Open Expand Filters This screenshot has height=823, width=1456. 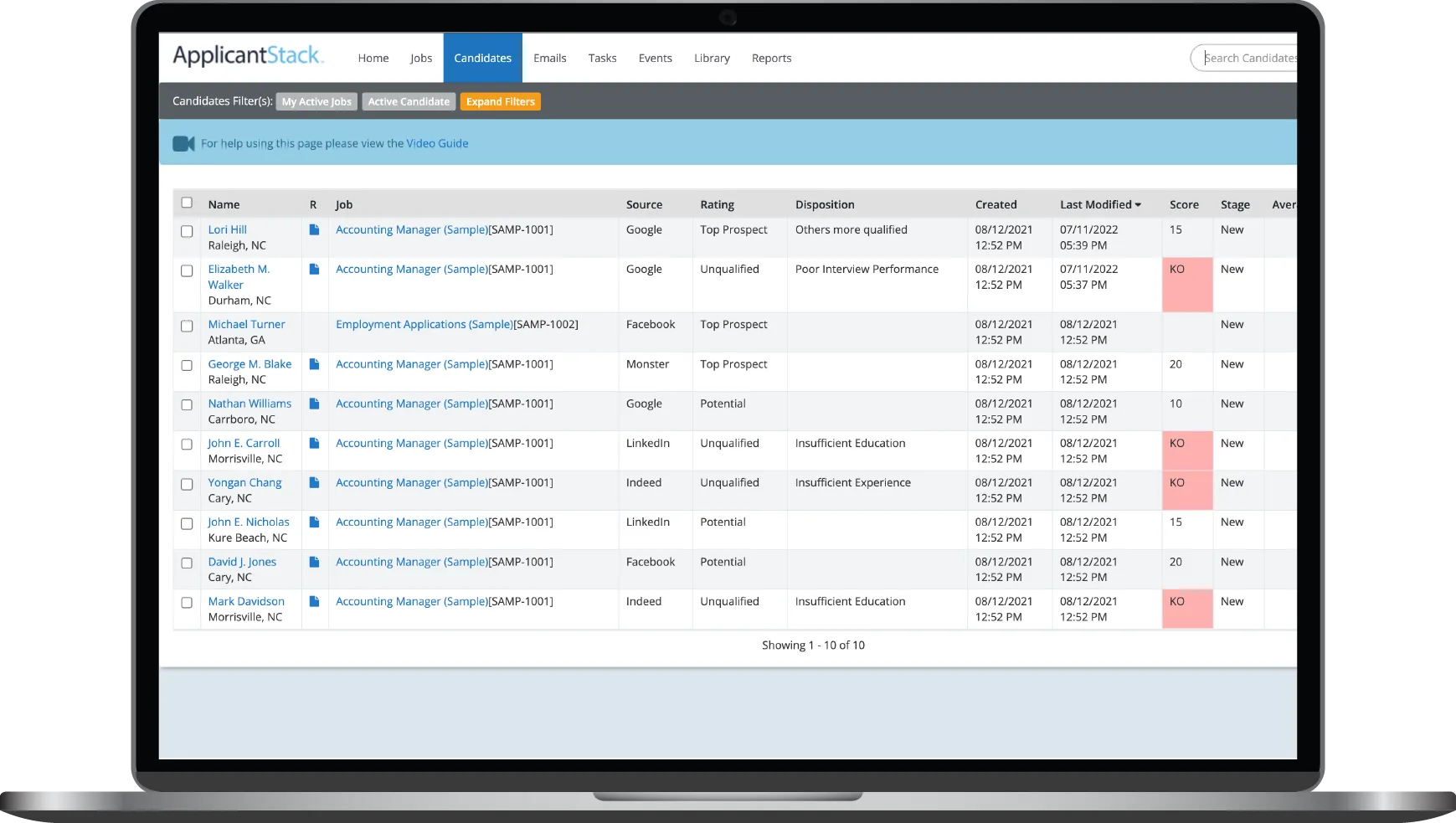pos(500,101)
